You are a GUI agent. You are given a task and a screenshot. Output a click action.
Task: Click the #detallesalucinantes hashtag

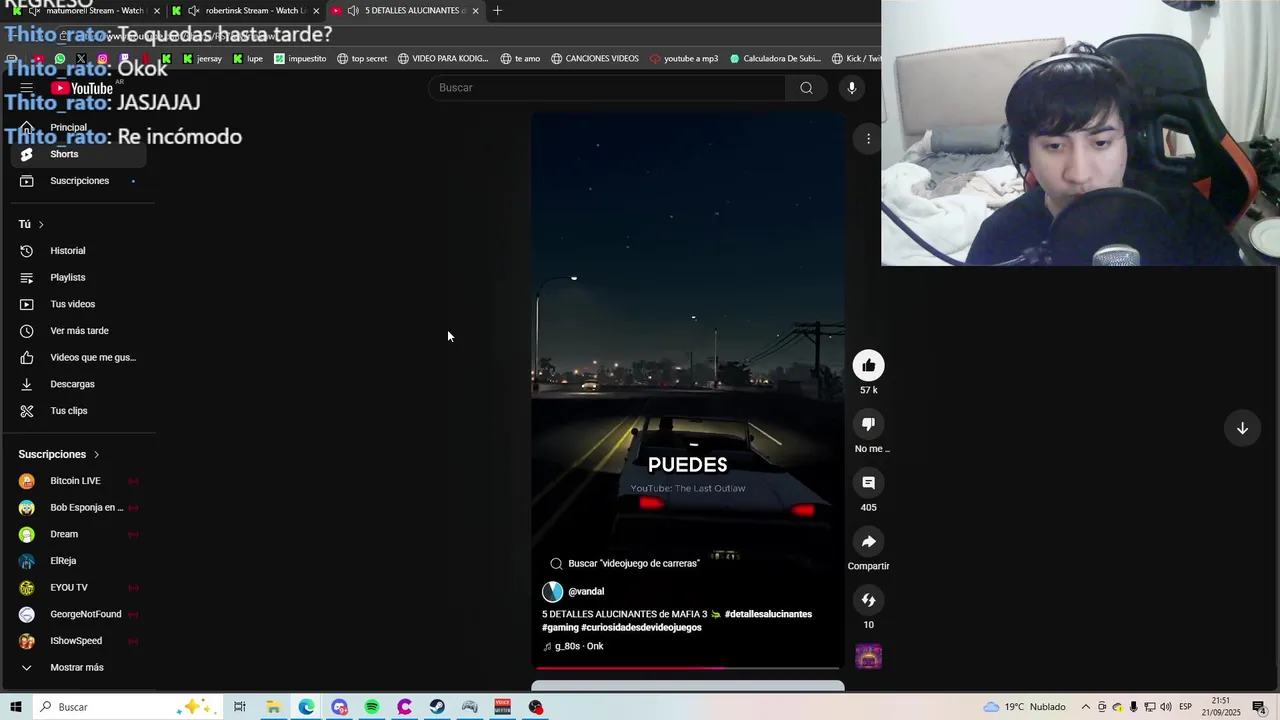tap(768, 614)
